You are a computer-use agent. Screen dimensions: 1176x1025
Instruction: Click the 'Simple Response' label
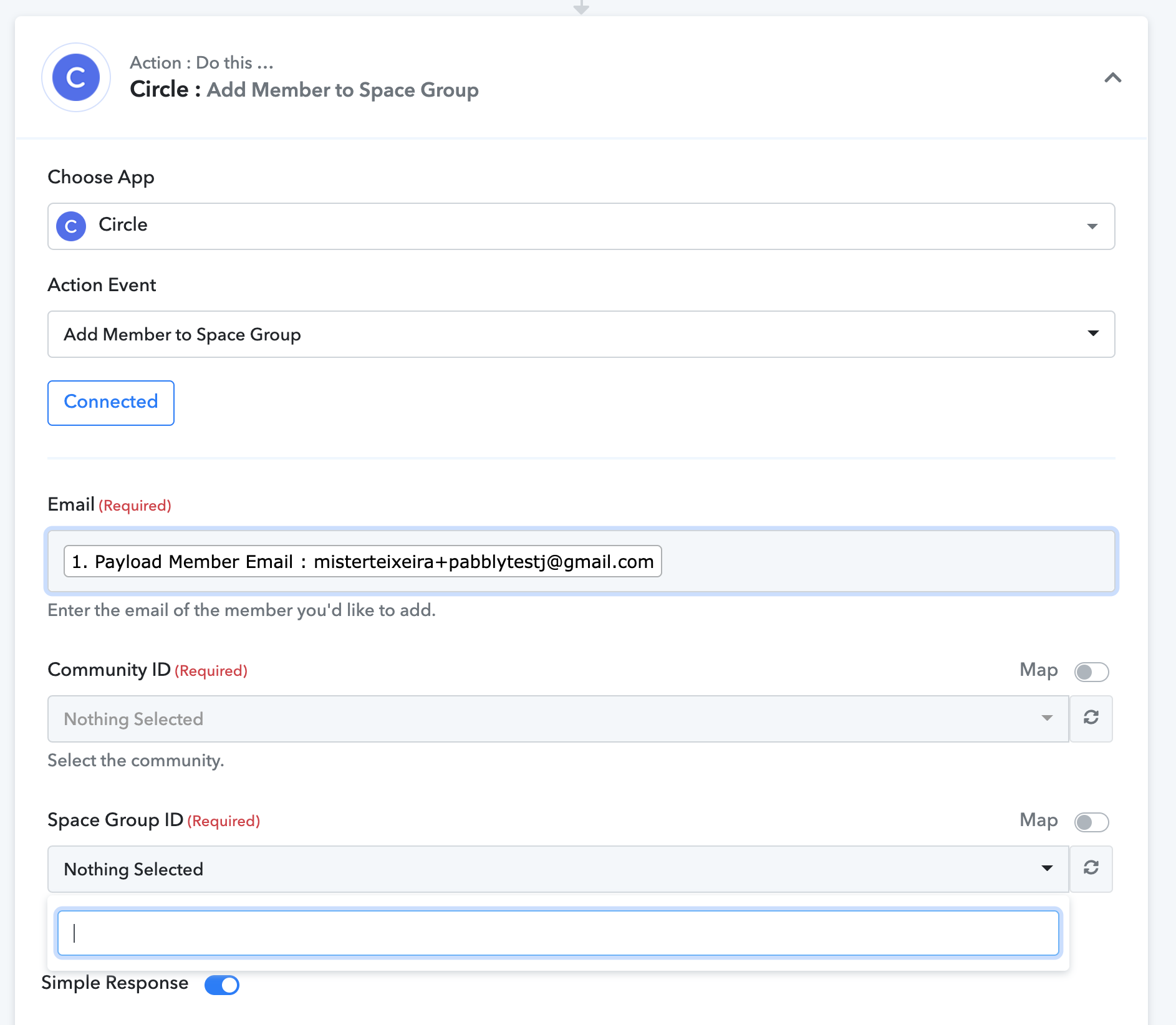point(115,983)
